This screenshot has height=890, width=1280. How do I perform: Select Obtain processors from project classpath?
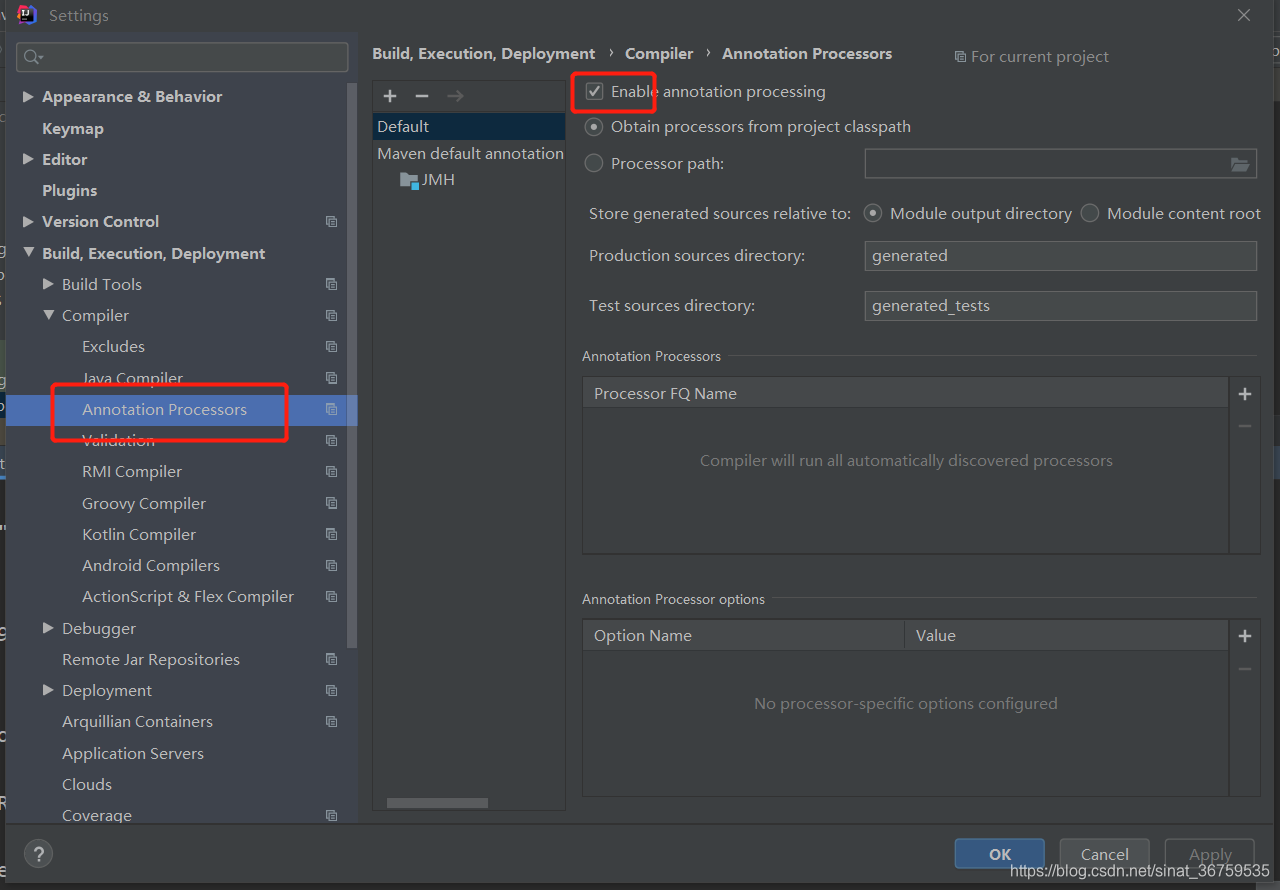click(x=594, y=127)
